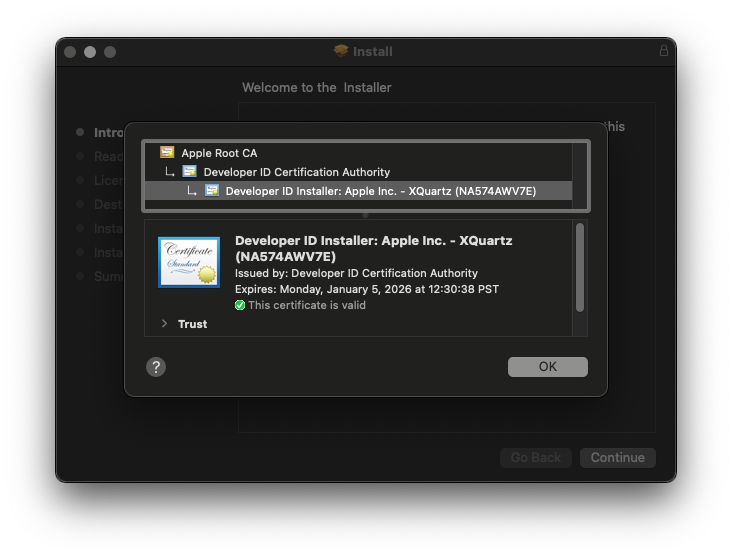Click the certificate details vertical scrollbar
Viewport: 732px width, 556px height.
pyautogui.click(x=580, y=267)
